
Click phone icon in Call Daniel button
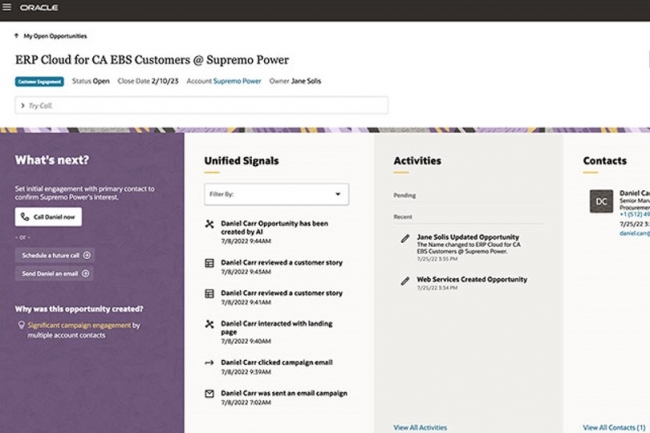coord(25,217)
